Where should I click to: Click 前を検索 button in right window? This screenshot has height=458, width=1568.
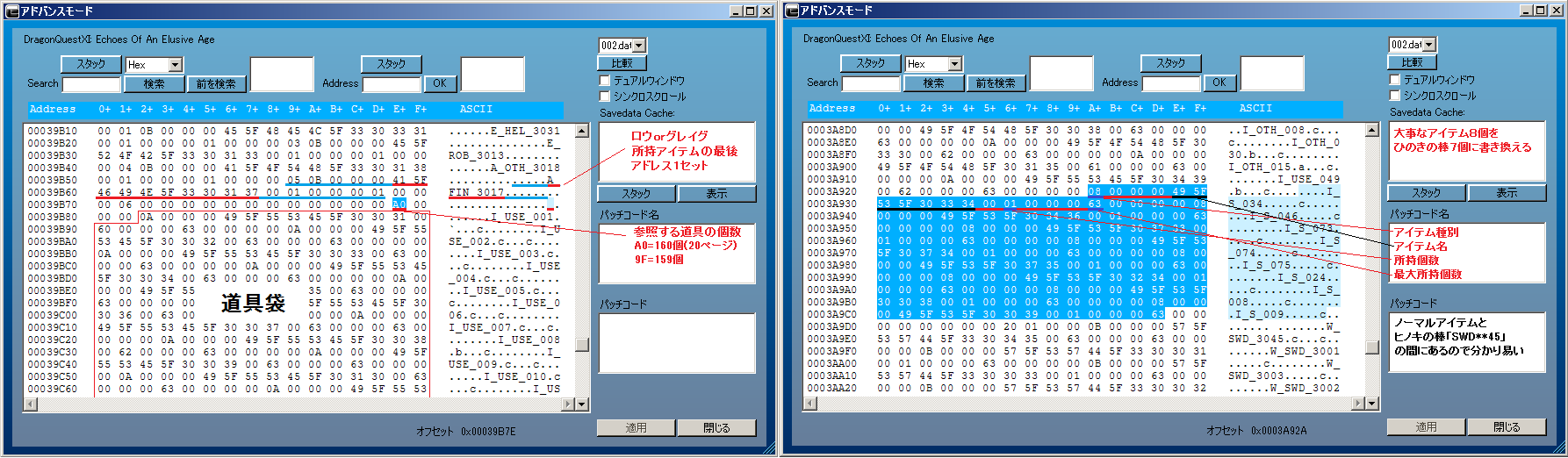click(996, 83)
